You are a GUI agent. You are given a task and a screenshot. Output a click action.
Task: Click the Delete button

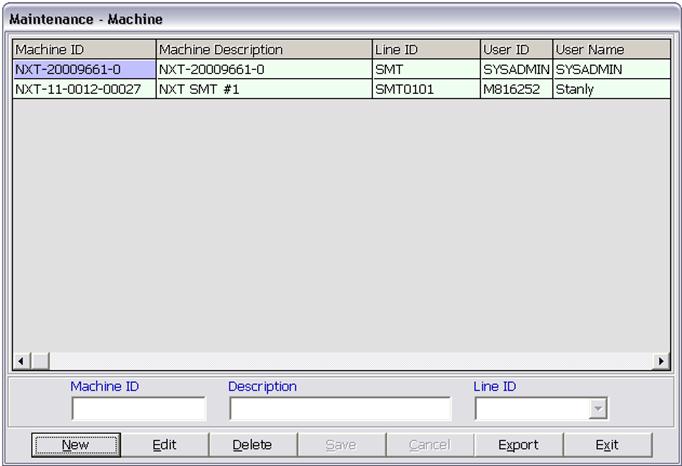click(252, 445)
